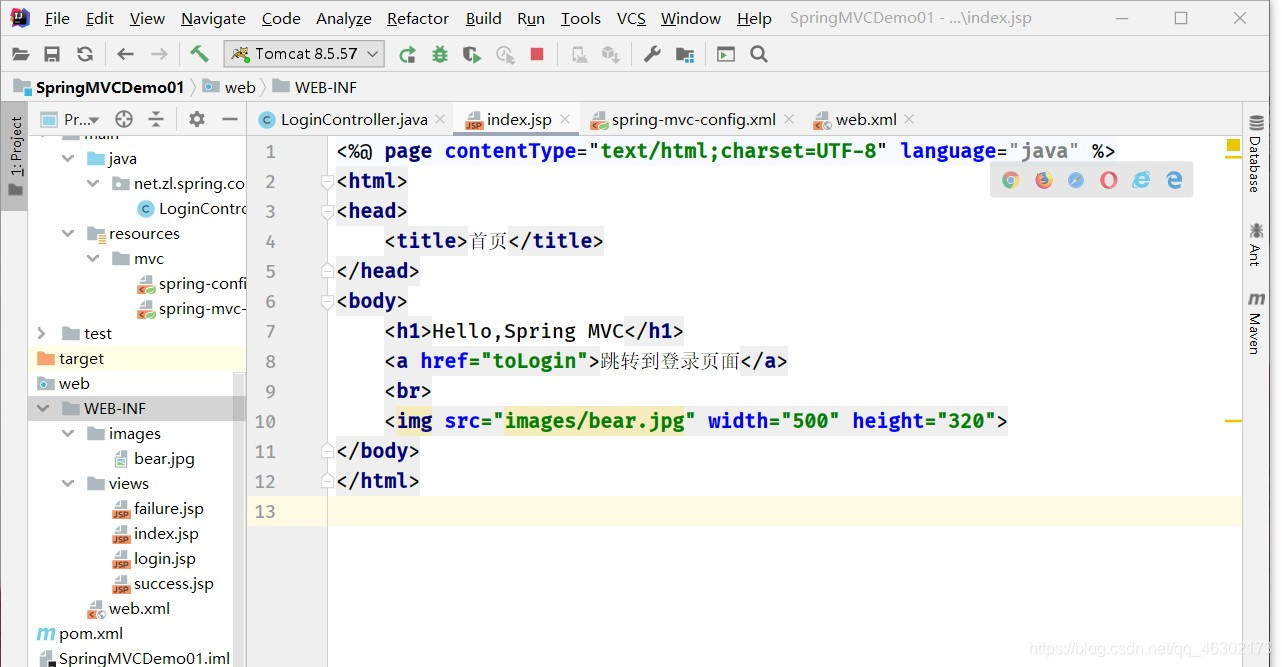Collapse the resources folder

pos(68,233)
